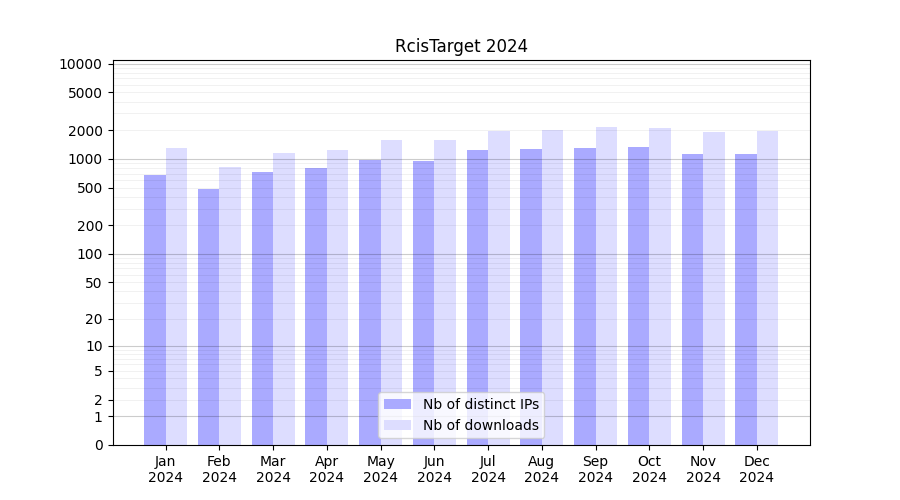This screenshot has width=900, height=500.
Task: Click the distinct IPs legend color swatch
Action: point(397,404)
